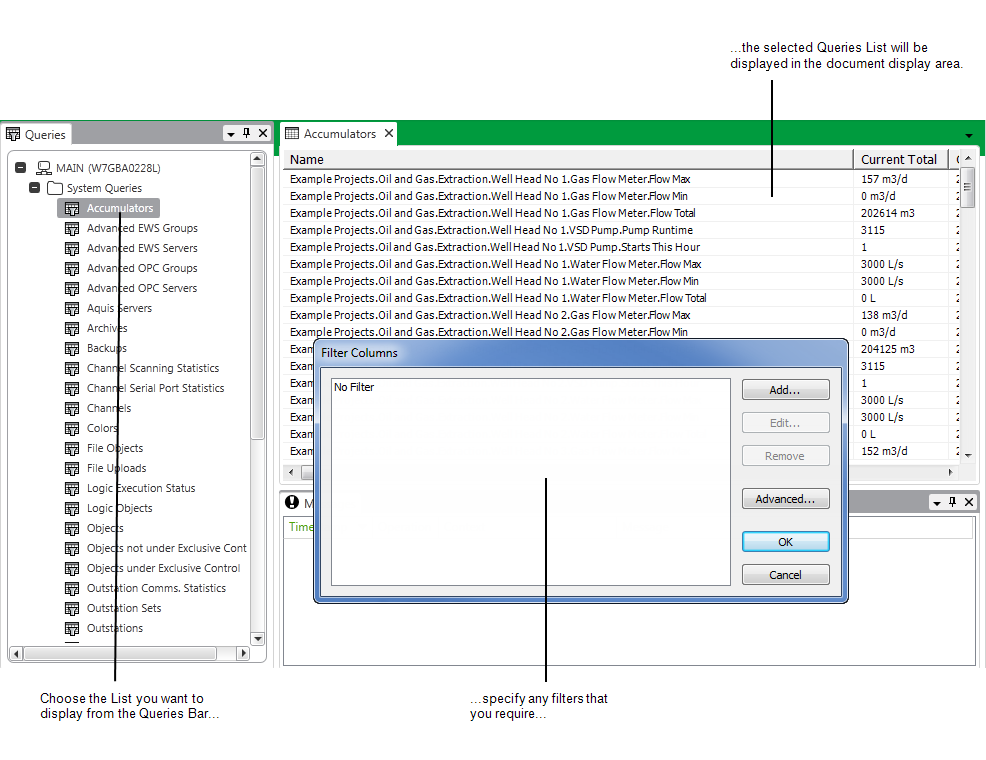This screenshot has width=986, height=760.
Task: Pin the Queries panel with pushpin icon
Action: [x=247, y=133]
